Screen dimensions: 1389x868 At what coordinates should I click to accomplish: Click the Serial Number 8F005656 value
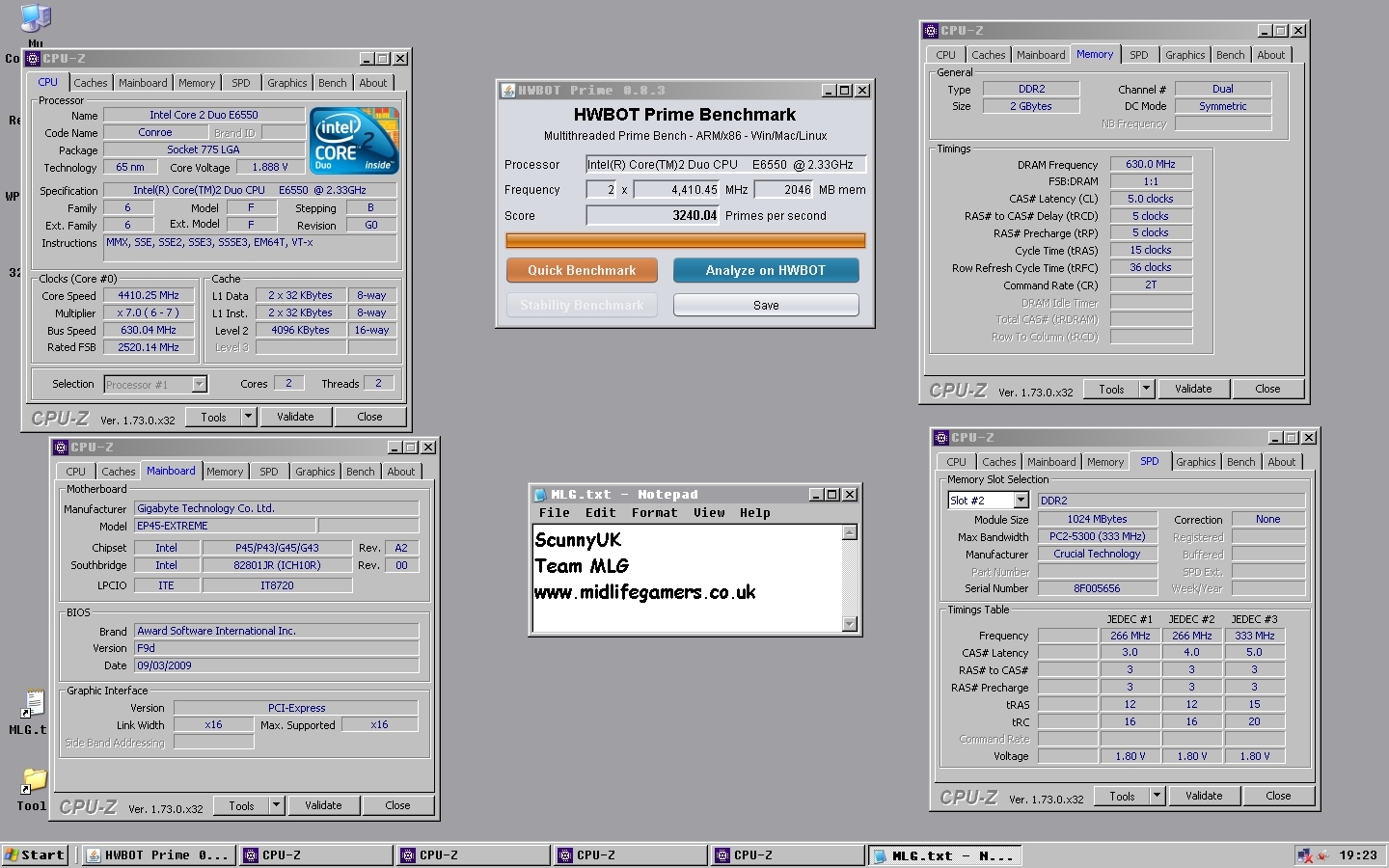click(x=1097, y=588)
